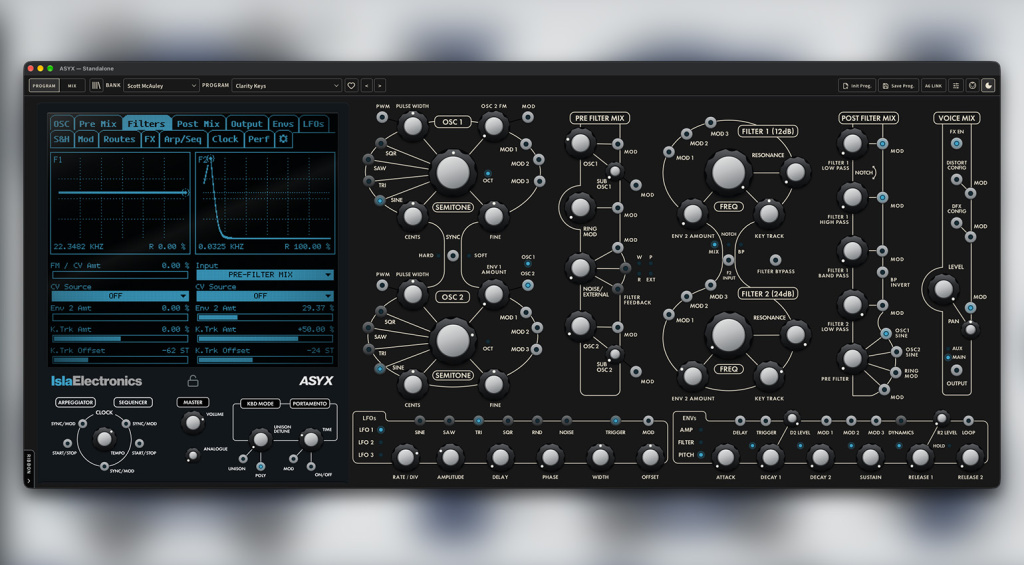Click the OSC 1 Pulse Width knob
1024x565 pixels.
(412, 126)
